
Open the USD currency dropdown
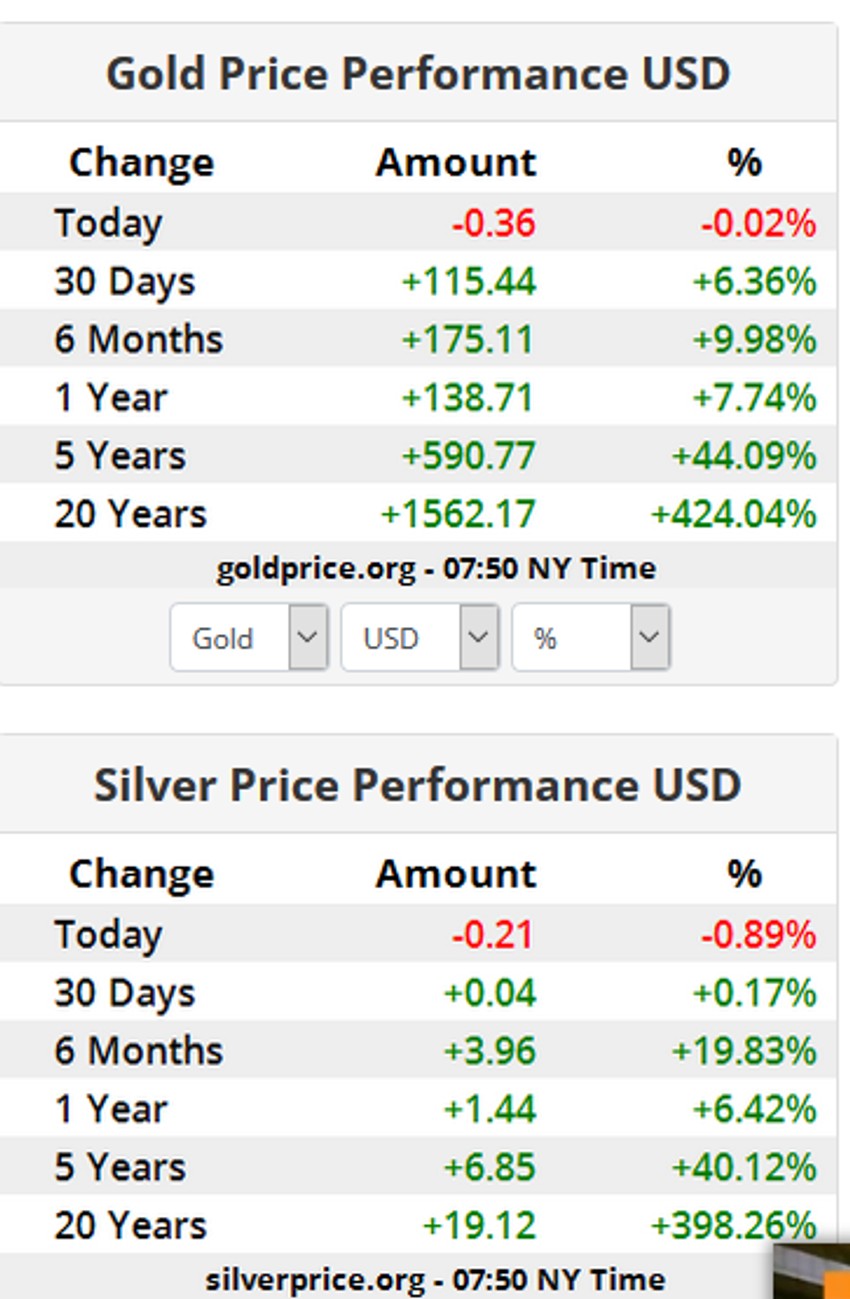(420, 637)
